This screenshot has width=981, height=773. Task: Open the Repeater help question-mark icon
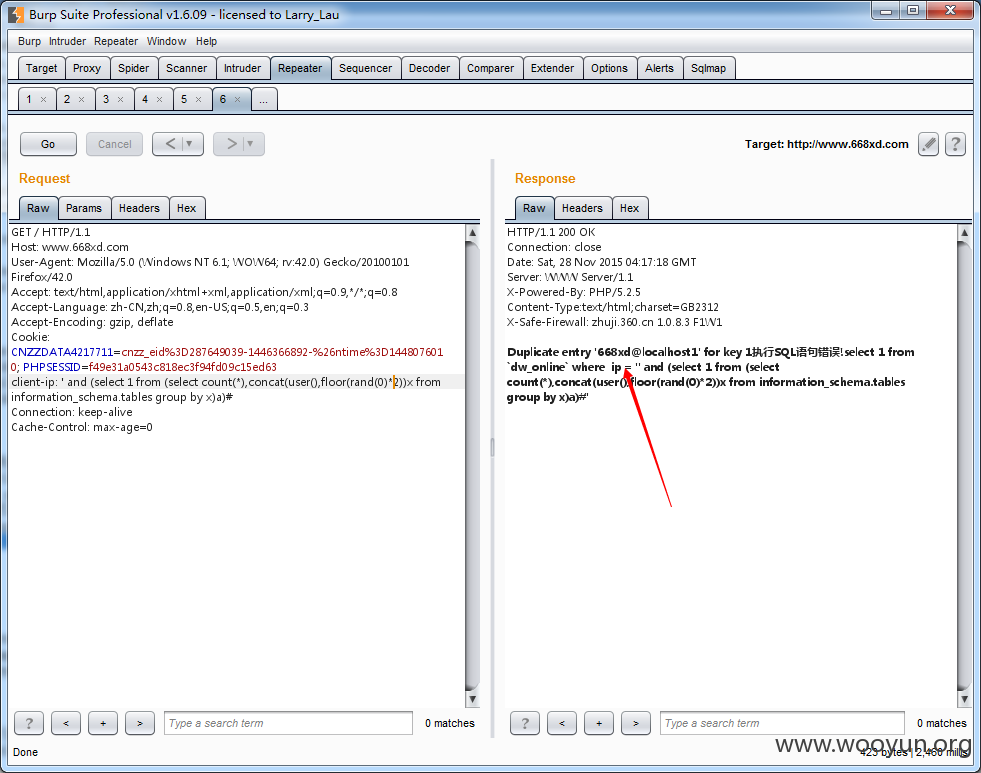coord(955,144)
